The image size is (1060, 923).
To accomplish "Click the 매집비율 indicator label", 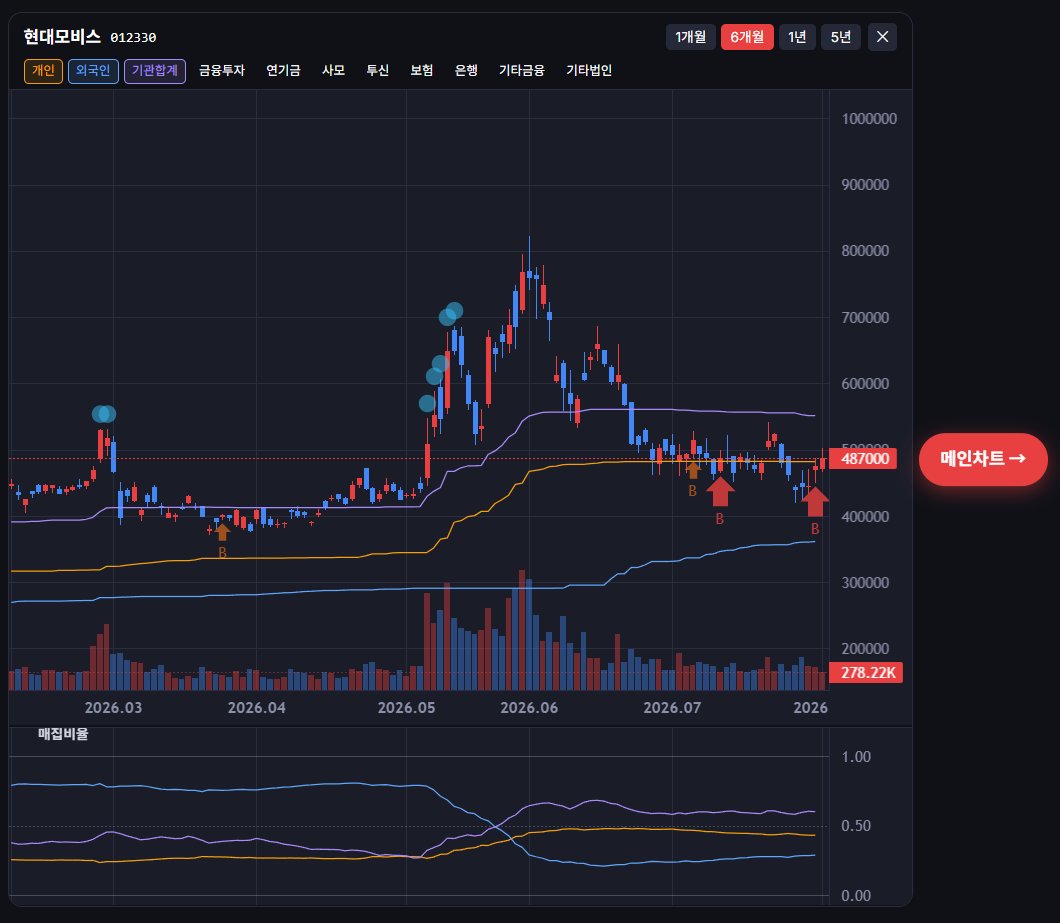I will [x=64, y=734].
